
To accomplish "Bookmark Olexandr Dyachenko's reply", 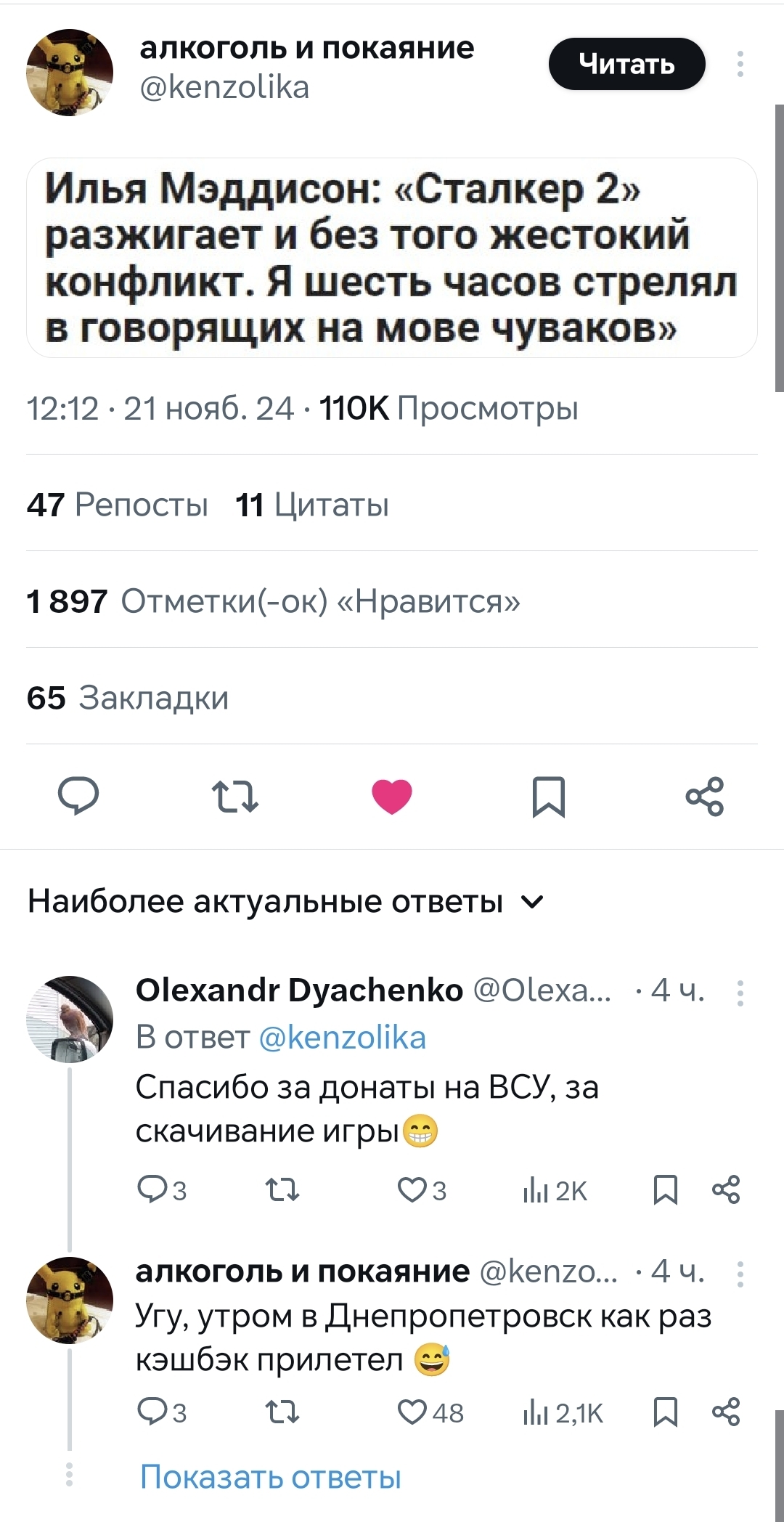I will point(666,1189).
